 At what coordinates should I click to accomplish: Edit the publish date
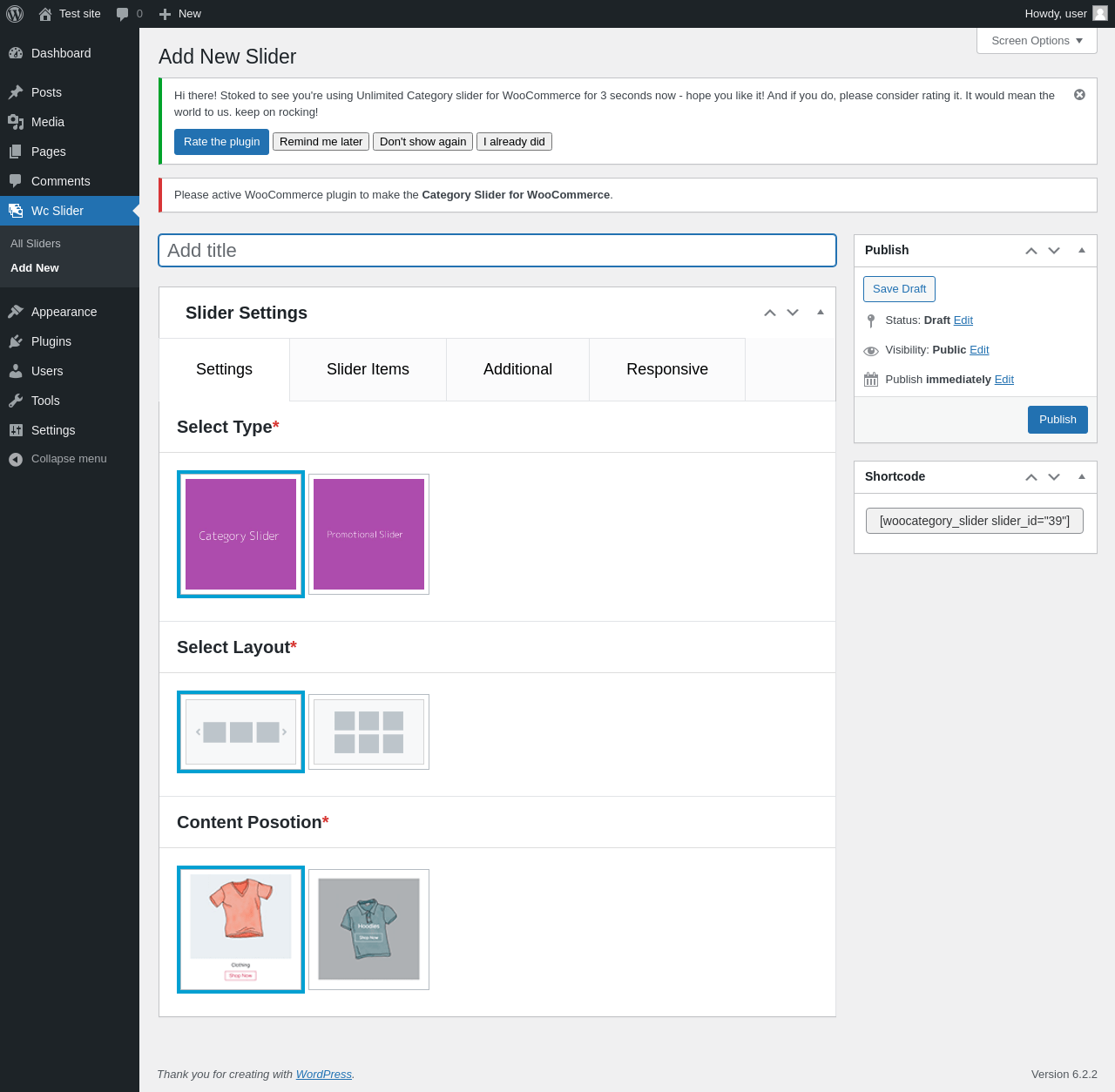[1004, 380]
